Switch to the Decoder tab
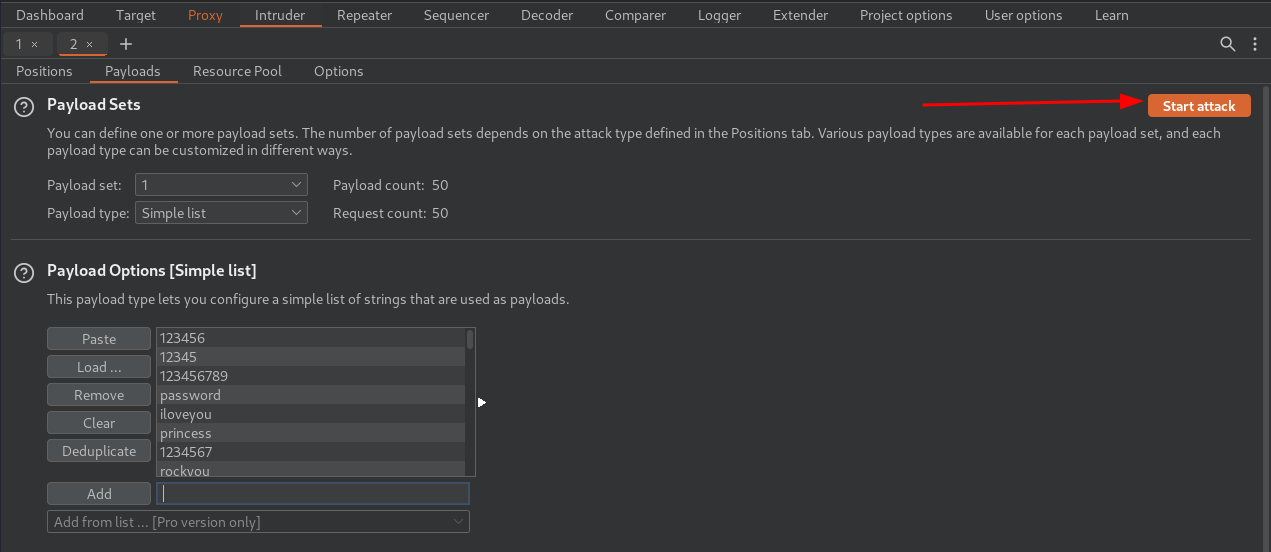This screenshot has width=1271, height=552. pyautogui.click(x=547, y=15)
